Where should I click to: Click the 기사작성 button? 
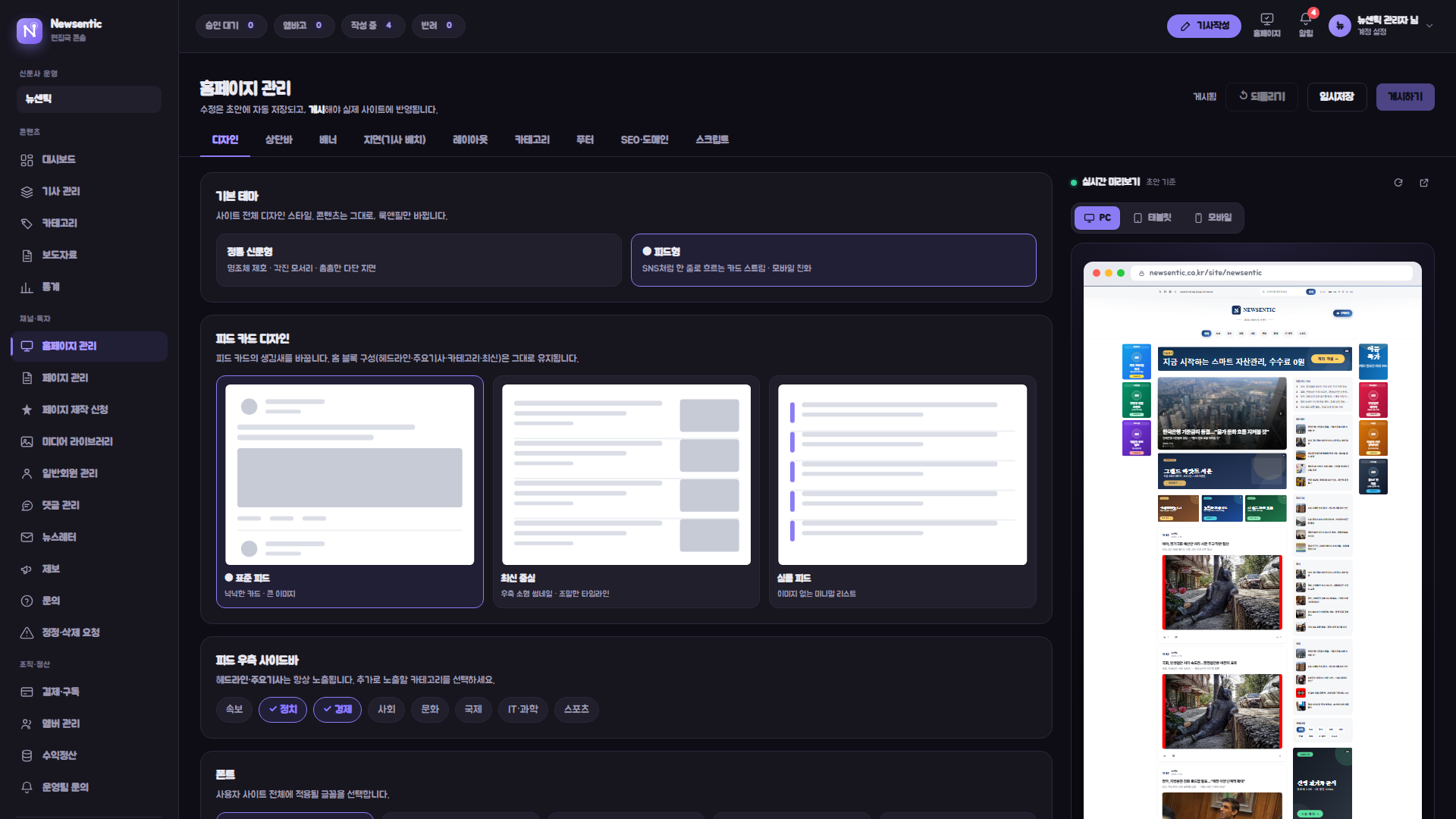(x=1204, y=26)
